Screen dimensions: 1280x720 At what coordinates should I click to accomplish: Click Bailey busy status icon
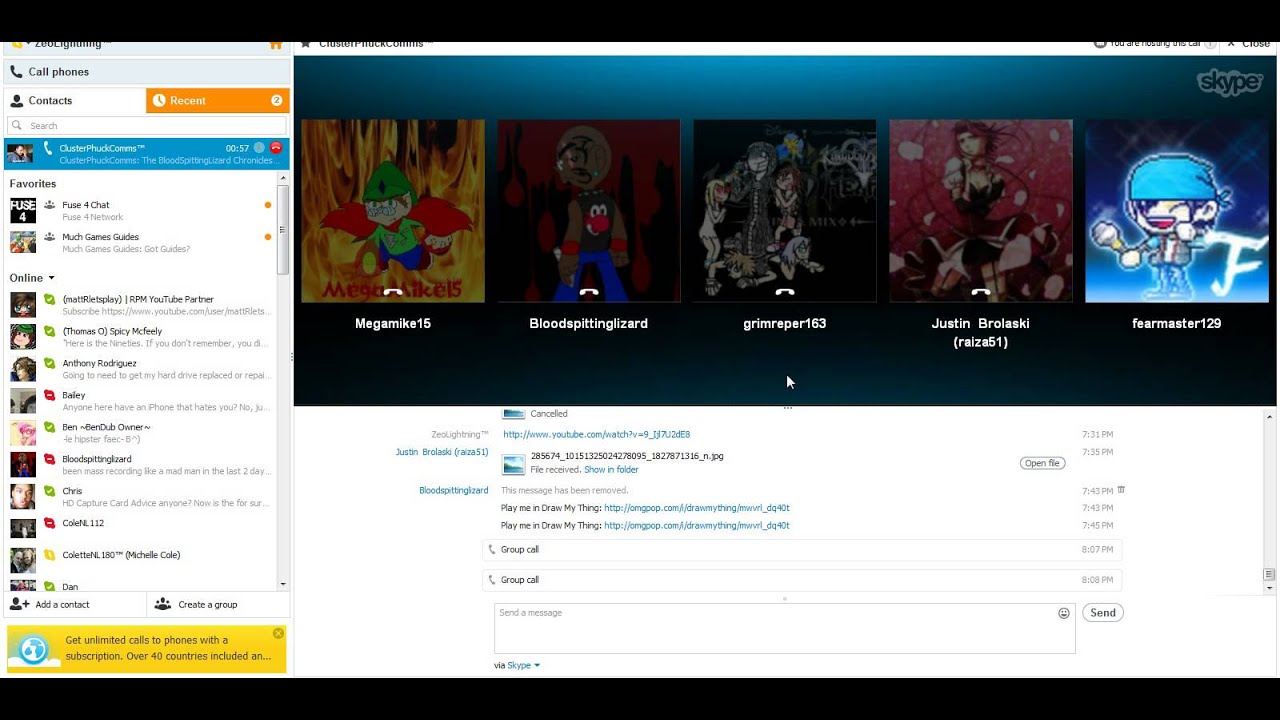pyautogui.click(x=49, y=395)
